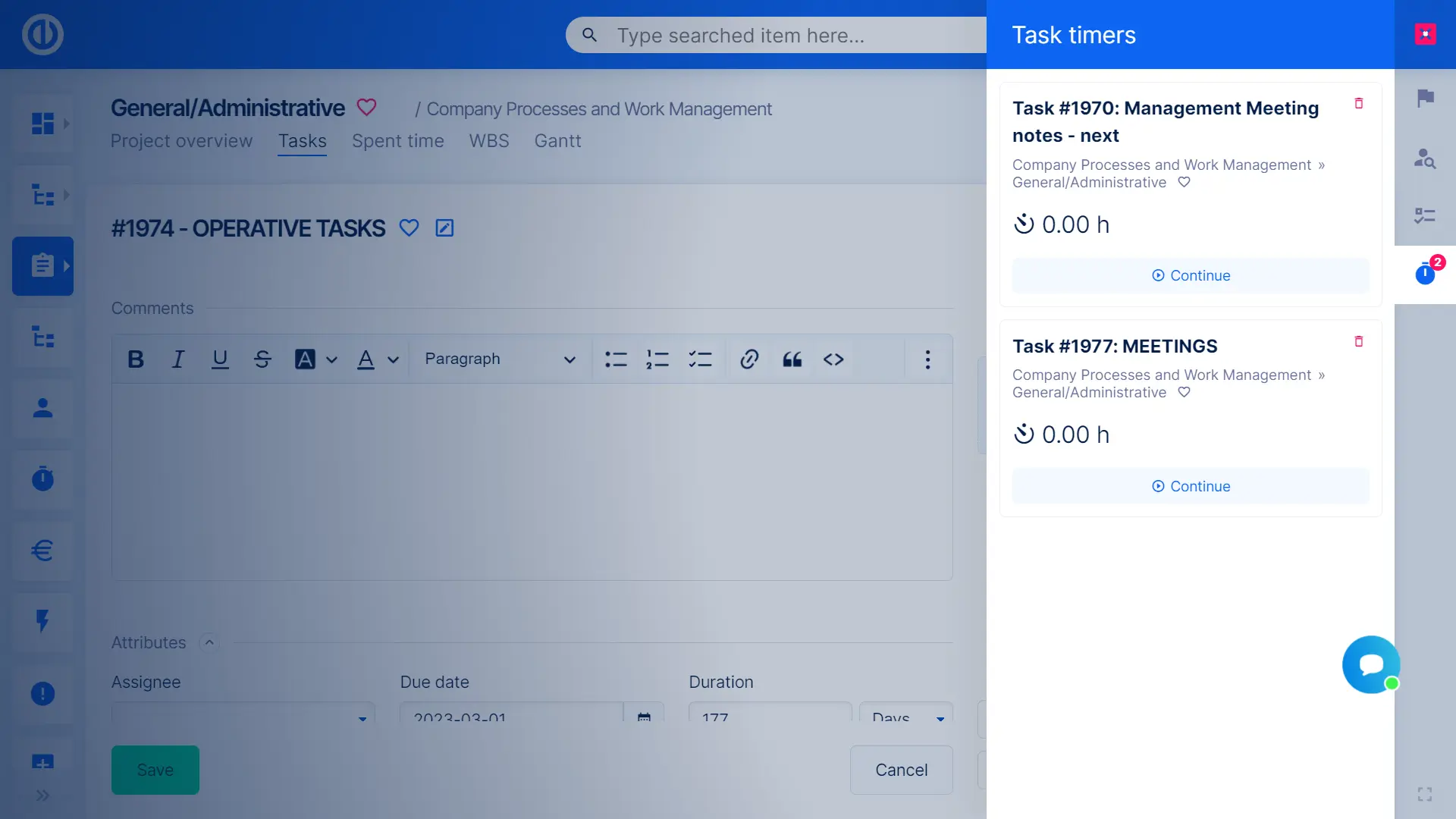Click the Cancel button
The image size is (1456, 819).
pos(901,770)
